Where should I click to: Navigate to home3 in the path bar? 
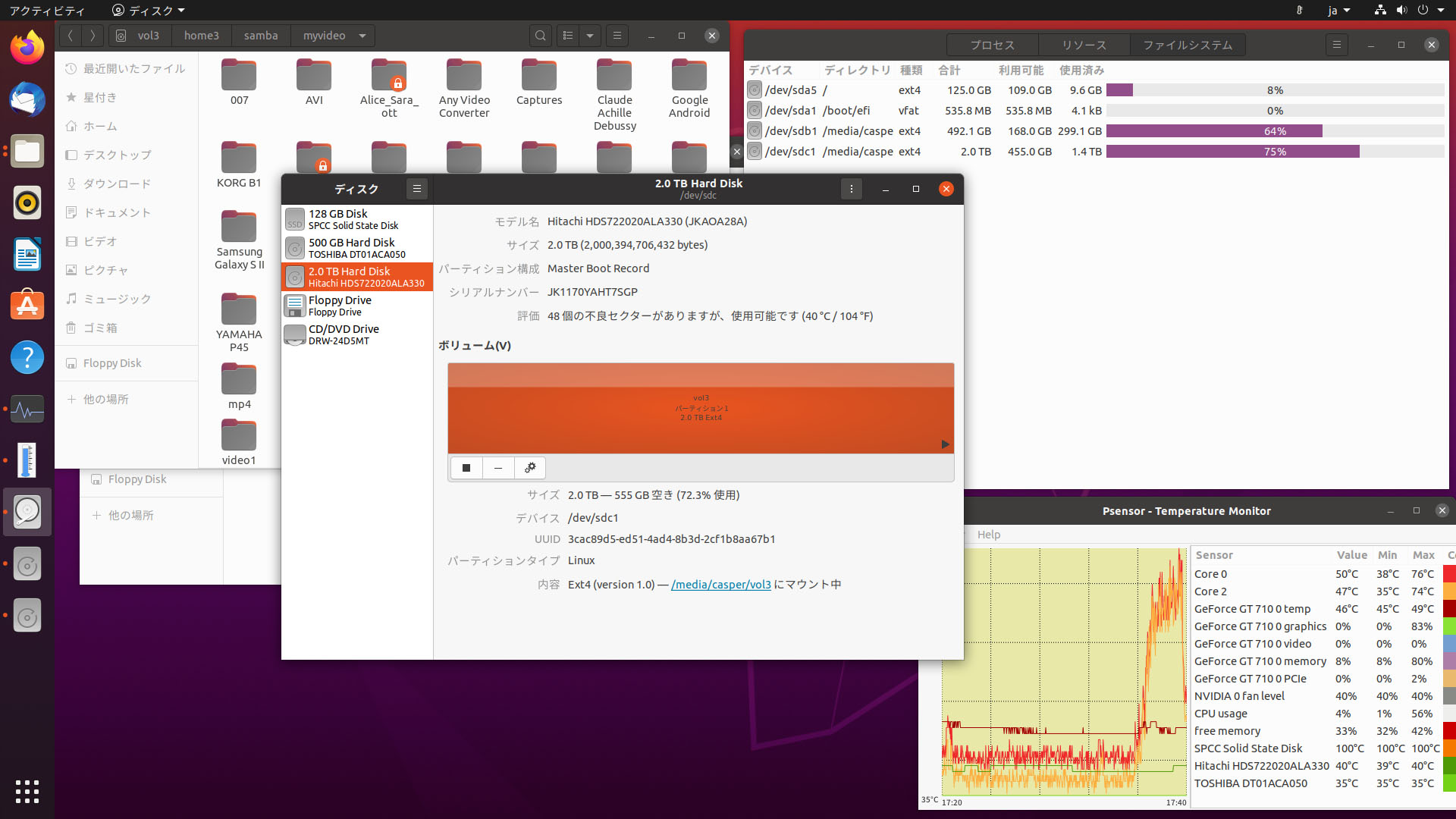tap(202, 36)
